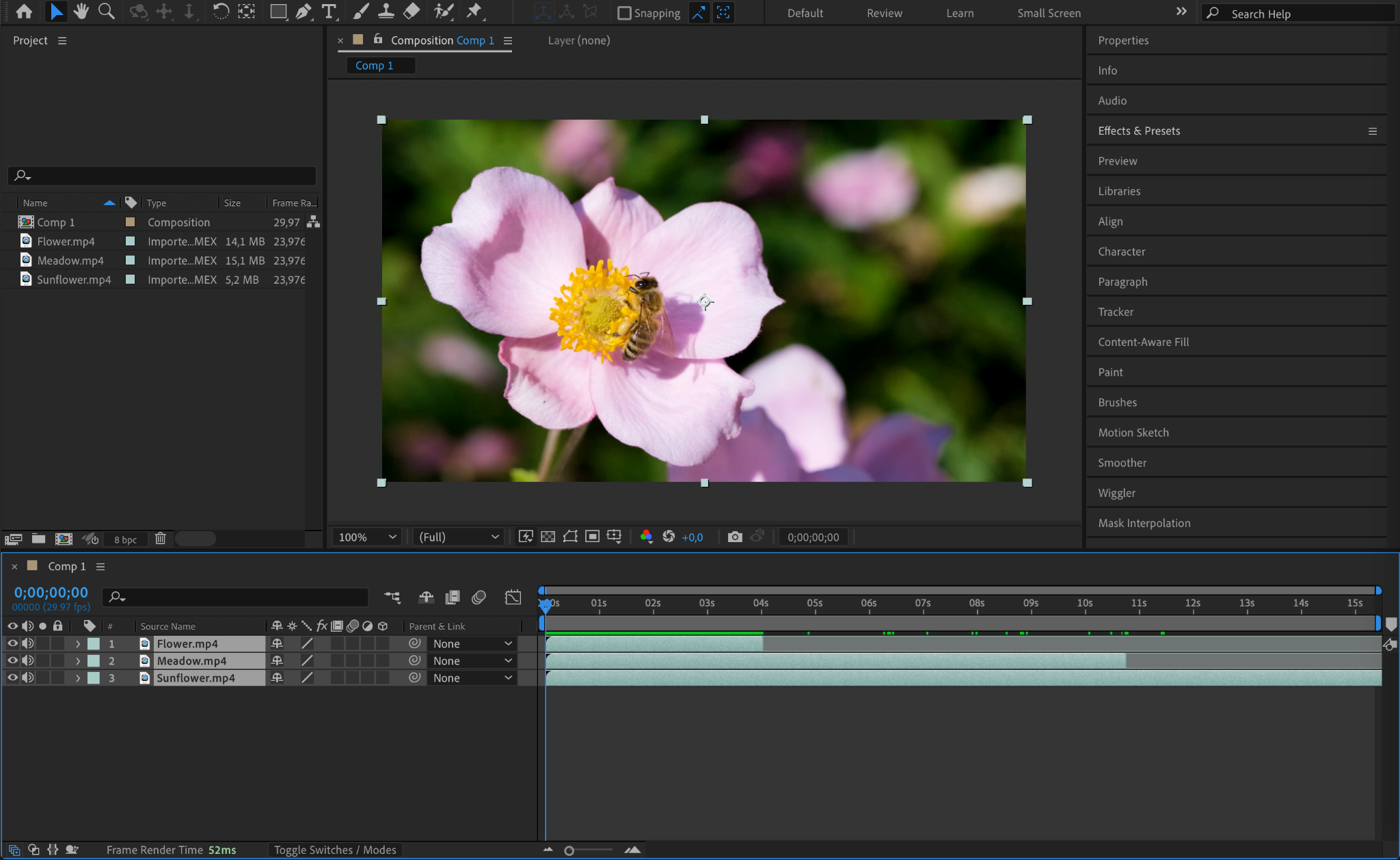Select the Zoom tool in toolbar
Image resolution: width=1400 pixels, height=860 pixels.
[x=106, y=12]
